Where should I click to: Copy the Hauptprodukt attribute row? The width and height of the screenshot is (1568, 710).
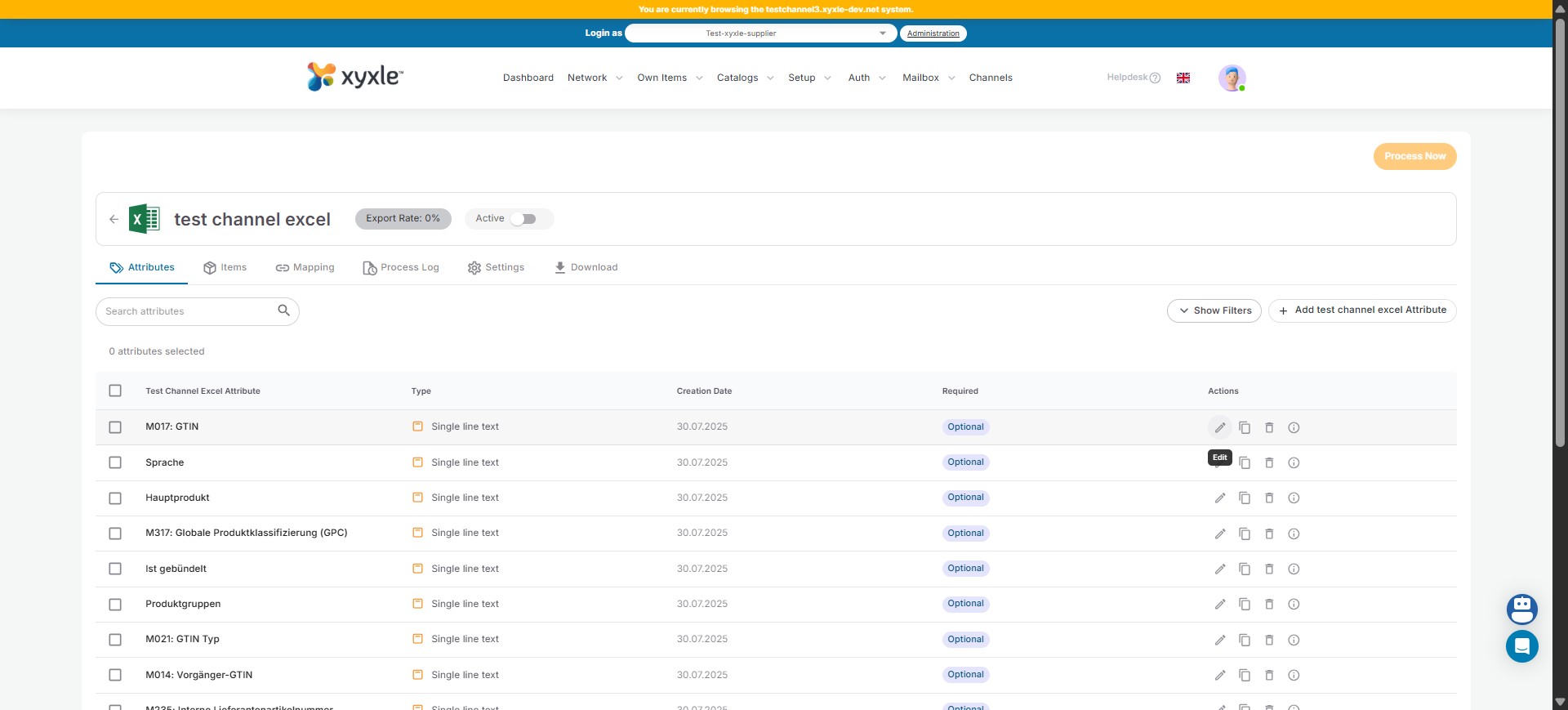(1245, 498)
